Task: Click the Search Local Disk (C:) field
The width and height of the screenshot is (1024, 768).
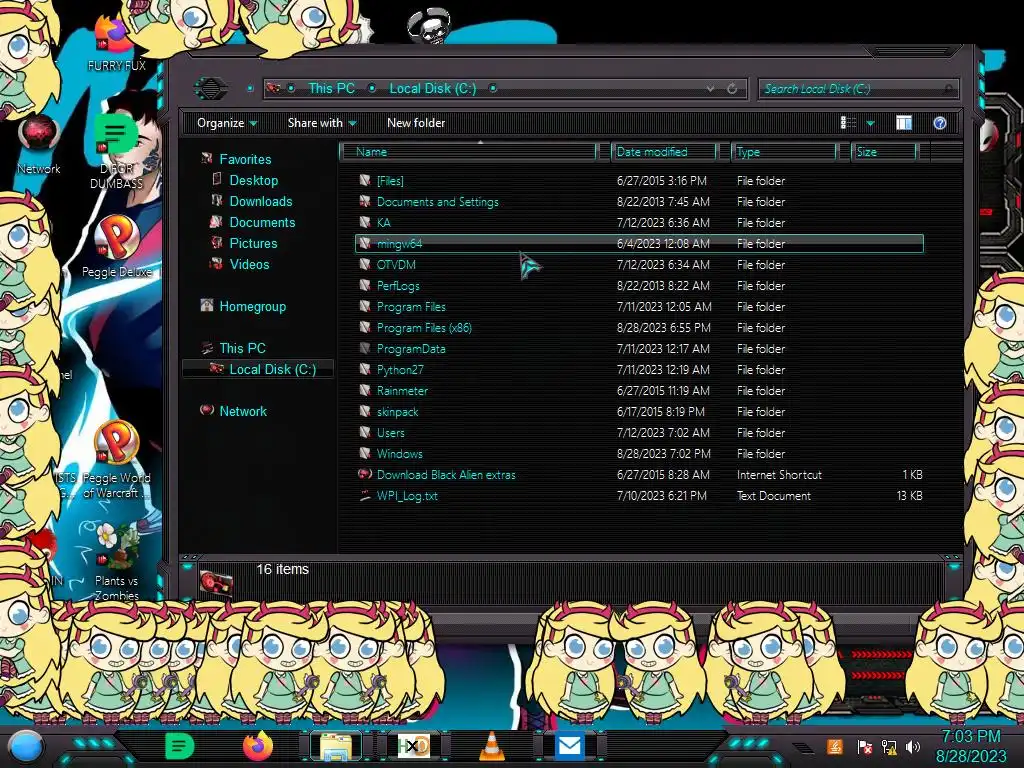Action: 858,88
